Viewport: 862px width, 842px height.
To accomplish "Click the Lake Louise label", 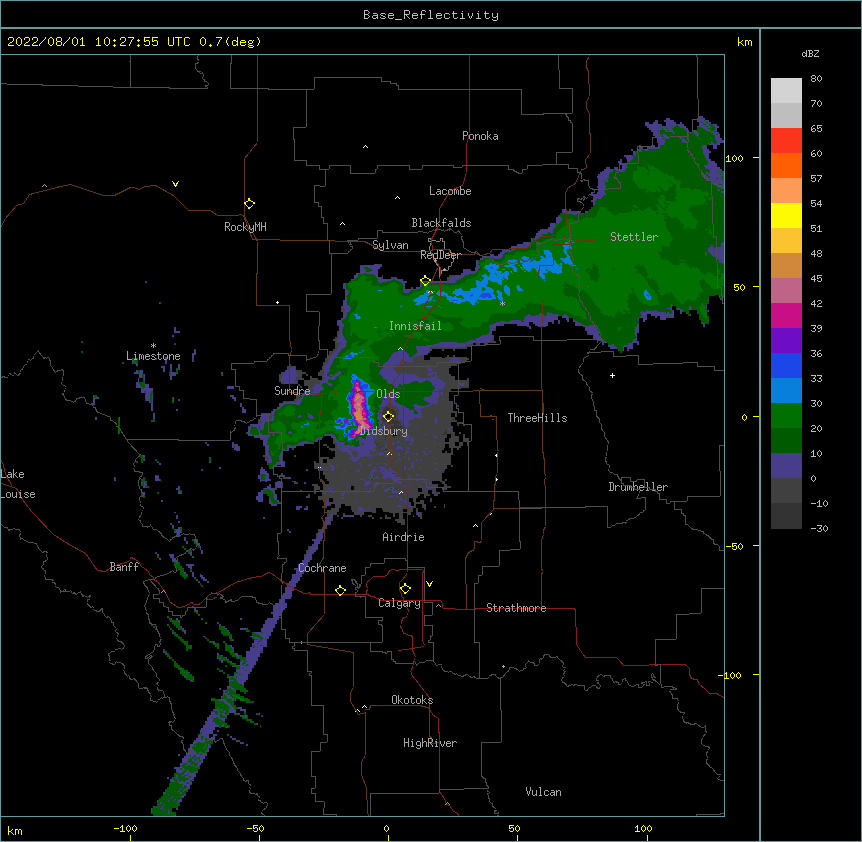I will 18,484.
